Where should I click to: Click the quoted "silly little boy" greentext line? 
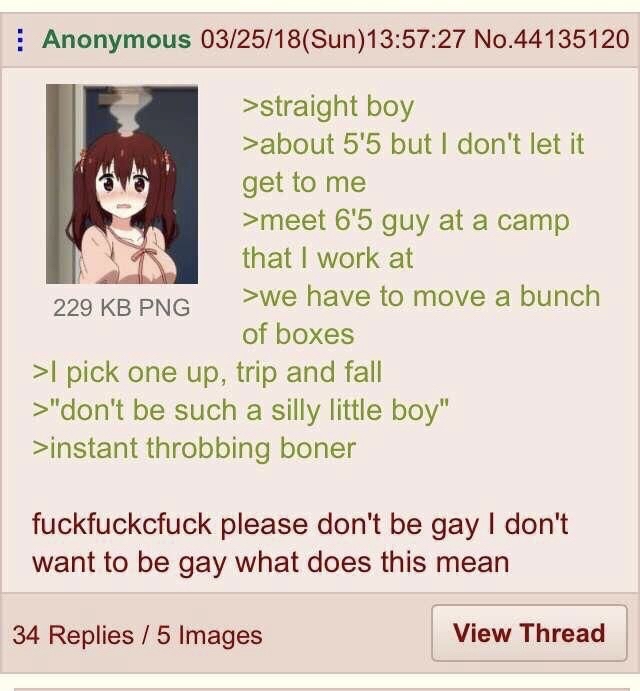tap(241, 411)
